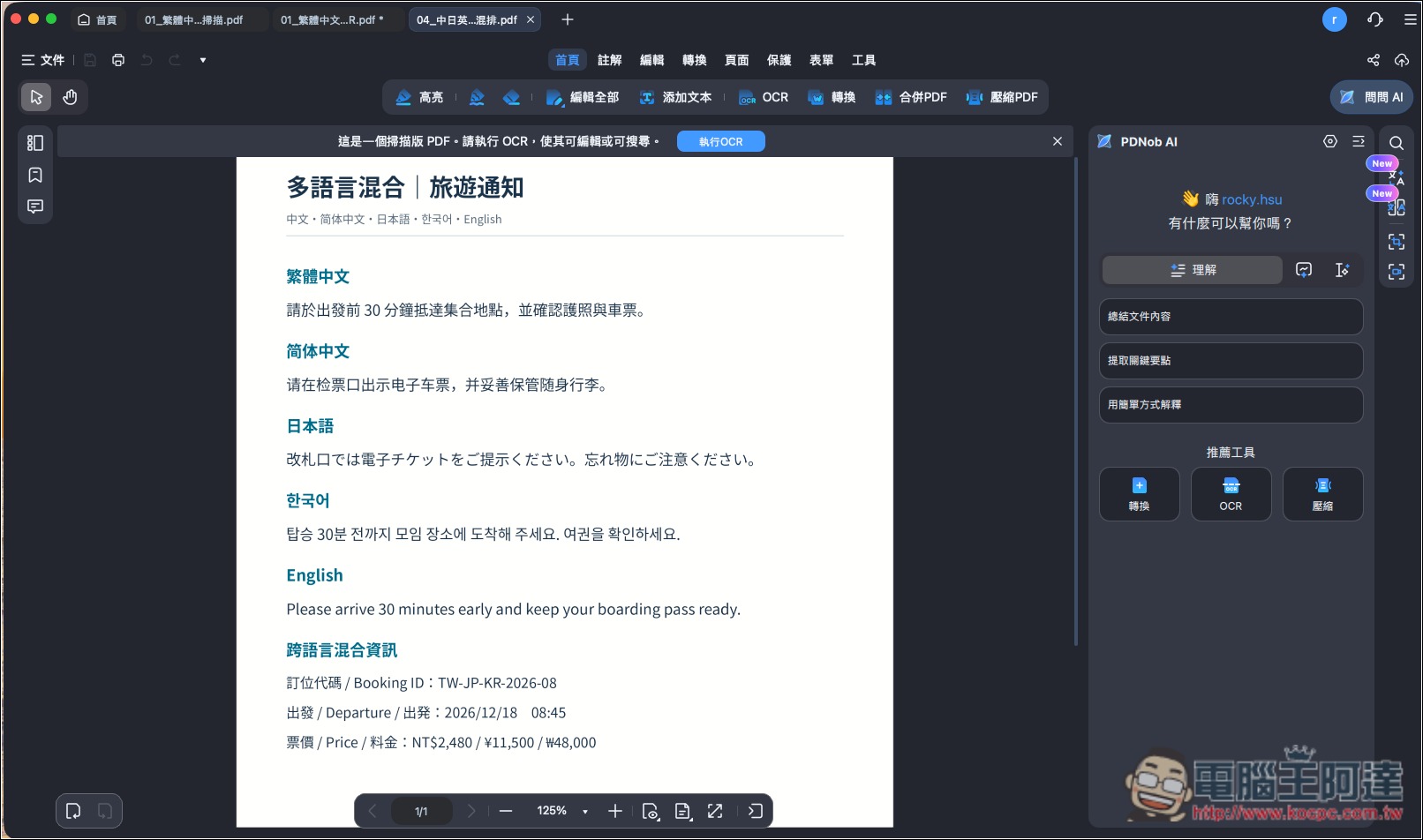This screenshot has height=840, width=1423.
Task: Click the page number field 1/1
Action: tap(422, 811)
